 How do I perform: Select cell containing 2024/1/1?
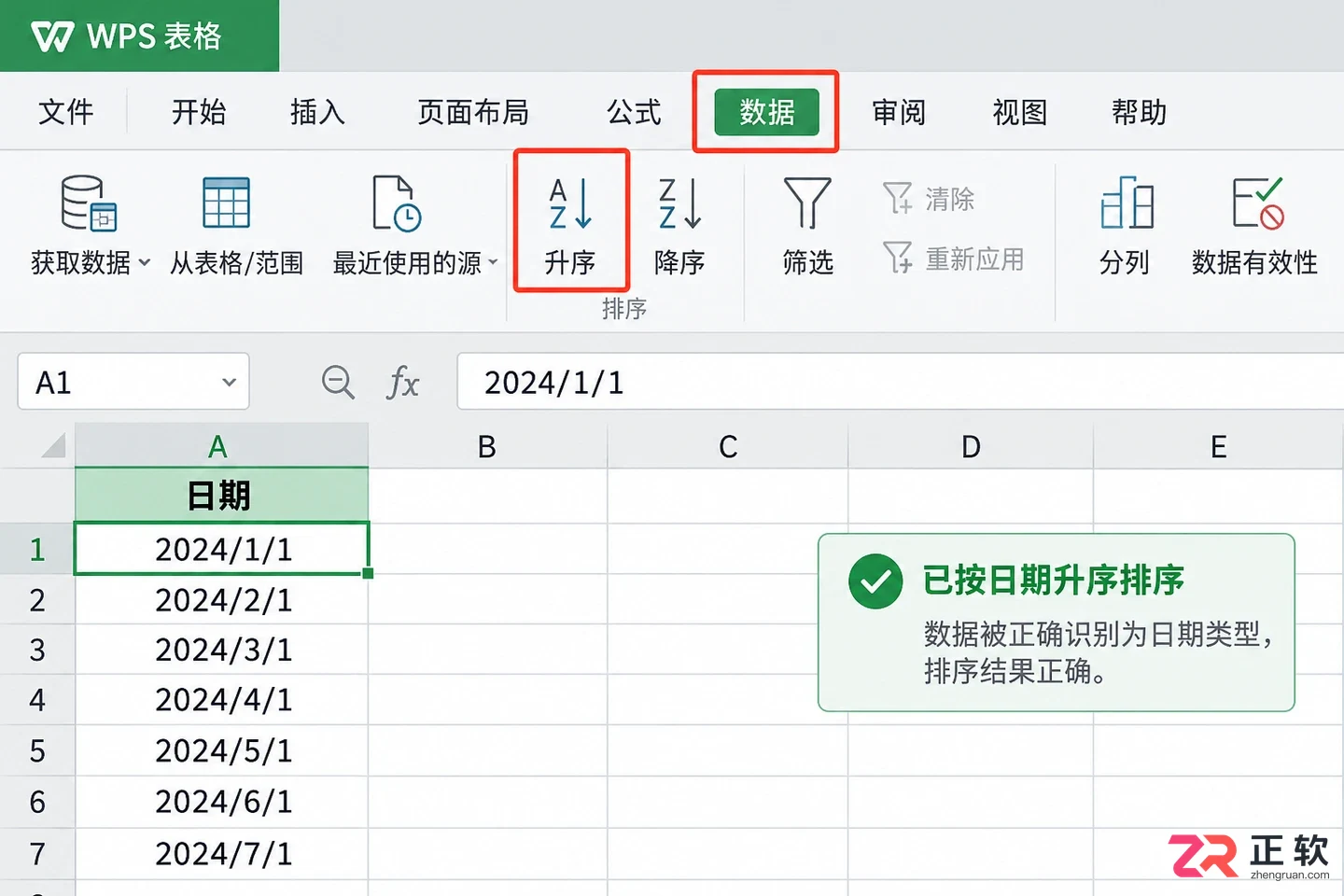point(222,549)
